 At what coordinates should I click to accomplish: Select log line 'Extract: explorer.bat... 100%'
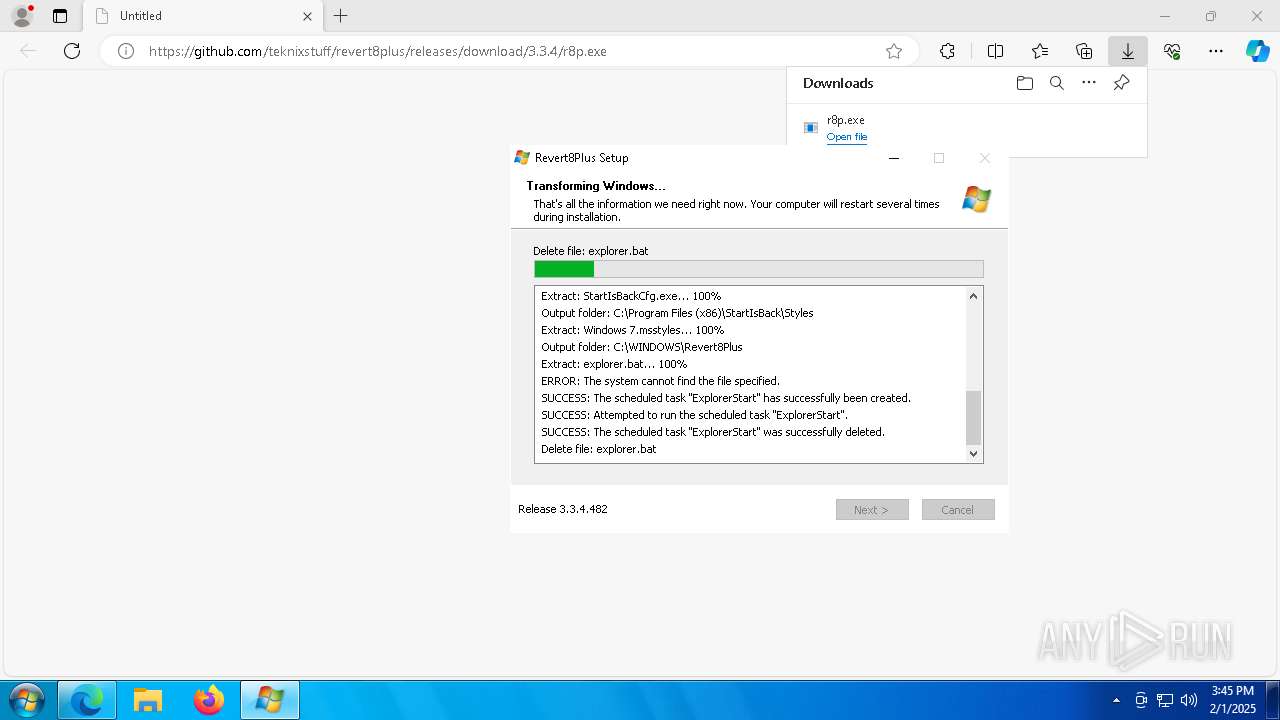click(x=614, y=364)
